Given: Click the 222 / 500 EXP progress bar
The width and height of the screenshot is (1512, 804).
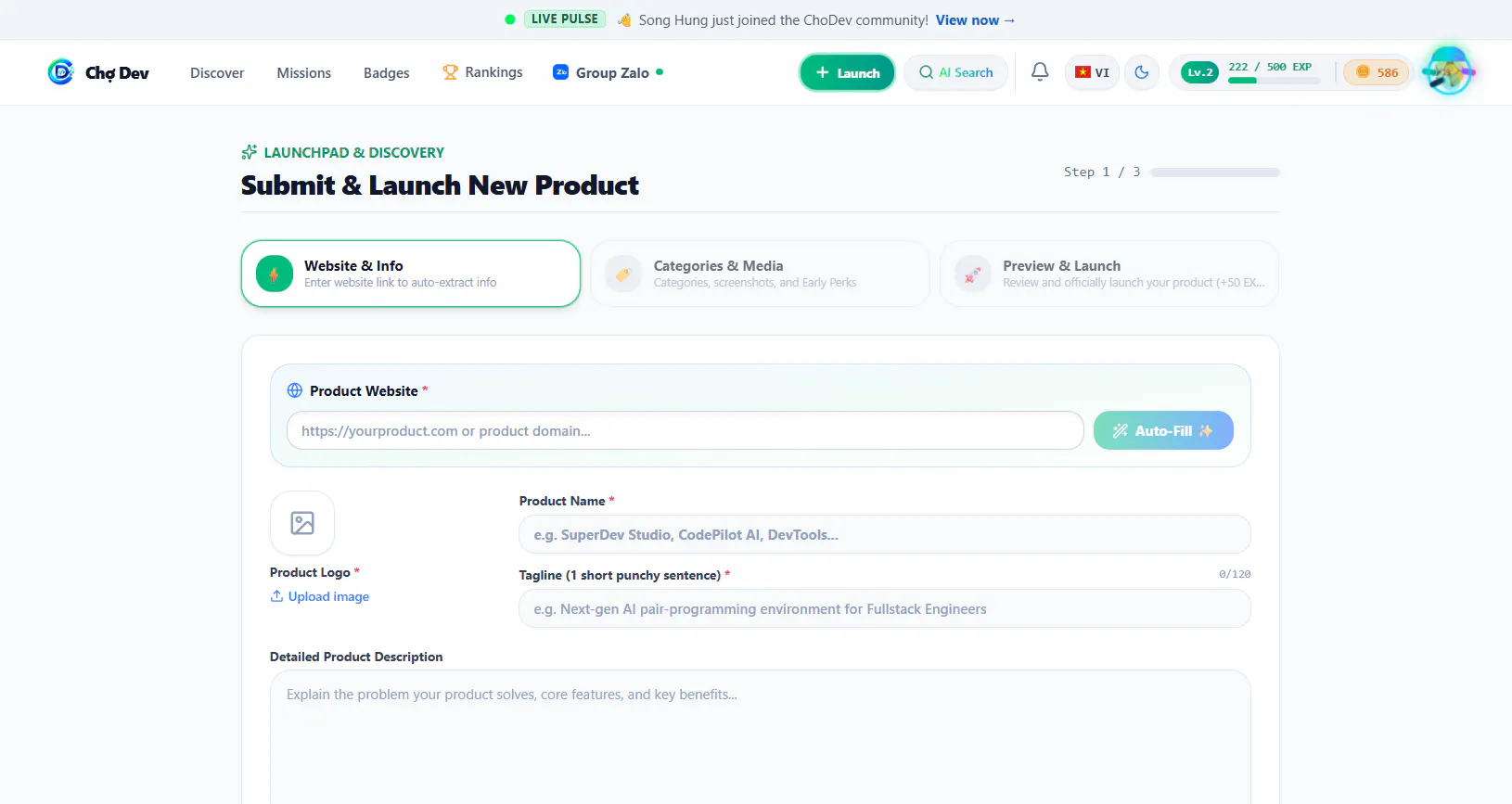Looking at the screenshot, I should tap(1274, 81).
